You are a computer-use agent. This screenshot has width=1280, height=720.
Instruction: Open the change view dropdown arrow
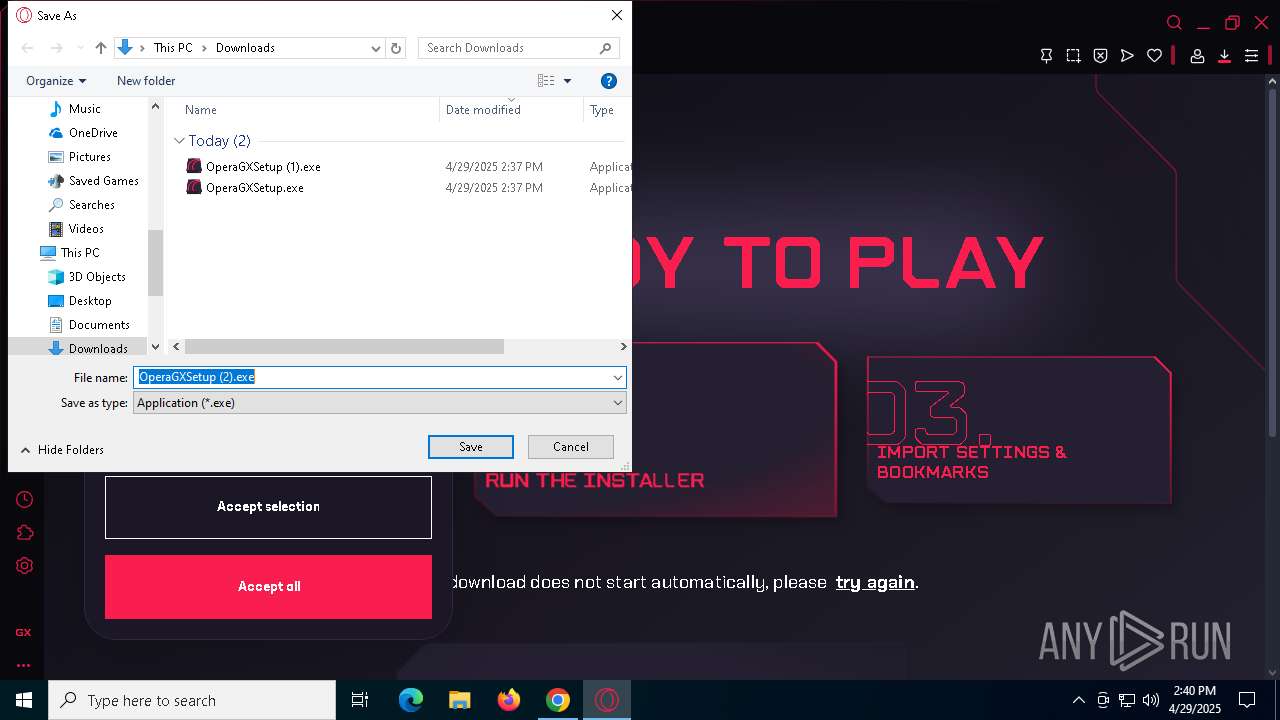567,81
